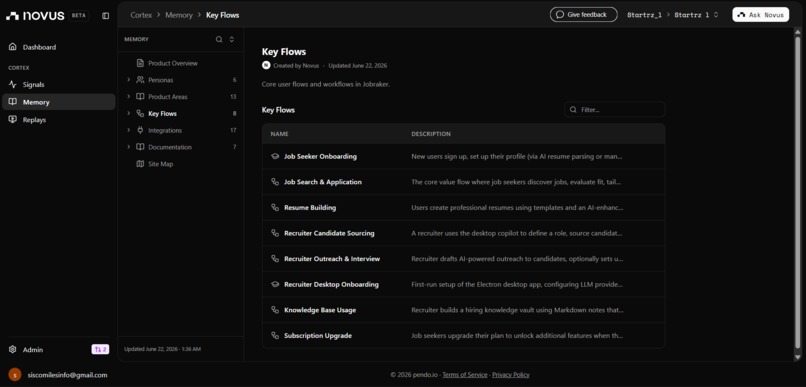Click the purple notification badge beside Admin
The width and height of the screenshot is (806, 387).
click(100, 349)
